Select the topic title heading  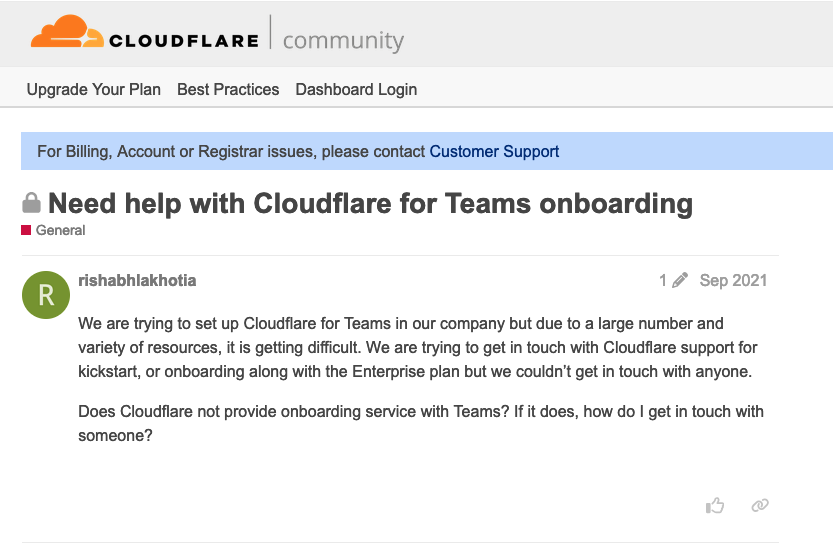370,203
